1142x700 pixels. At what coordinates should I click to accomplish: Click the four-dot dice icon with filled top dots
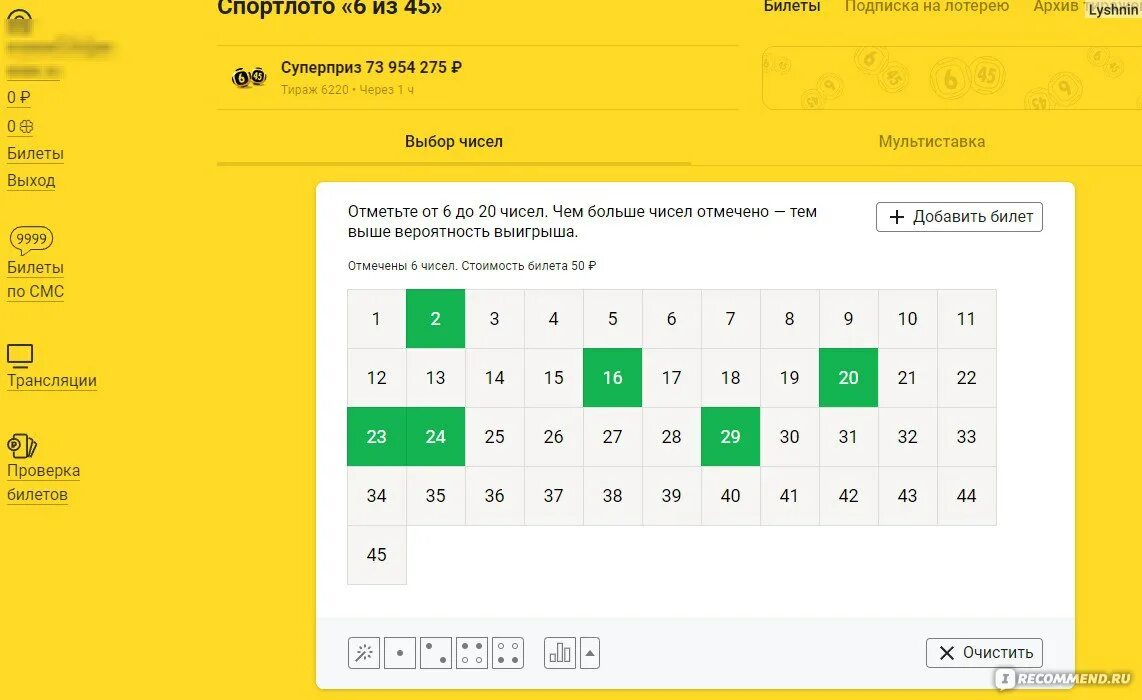pyautogui.click(x=472, y=653)
